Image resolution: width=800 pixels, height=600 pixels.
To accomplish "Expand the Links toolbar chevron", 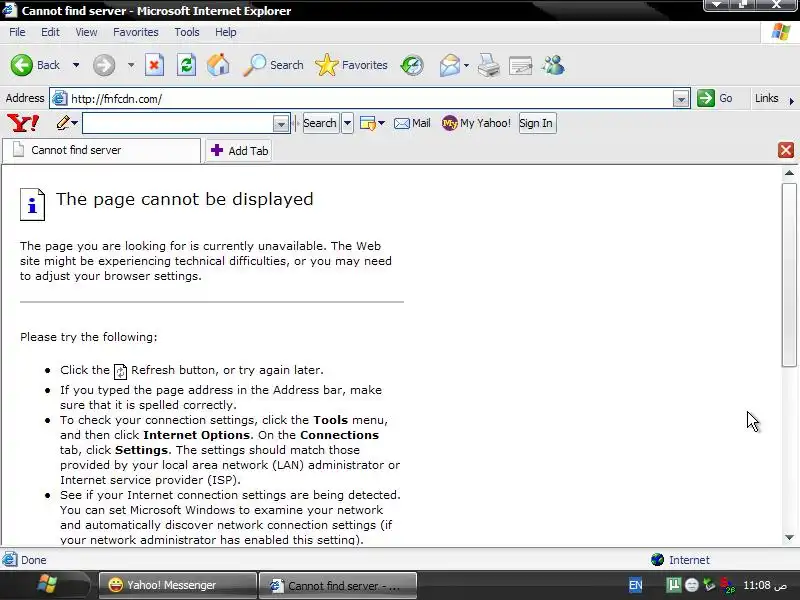I will (x=791, y=101).
